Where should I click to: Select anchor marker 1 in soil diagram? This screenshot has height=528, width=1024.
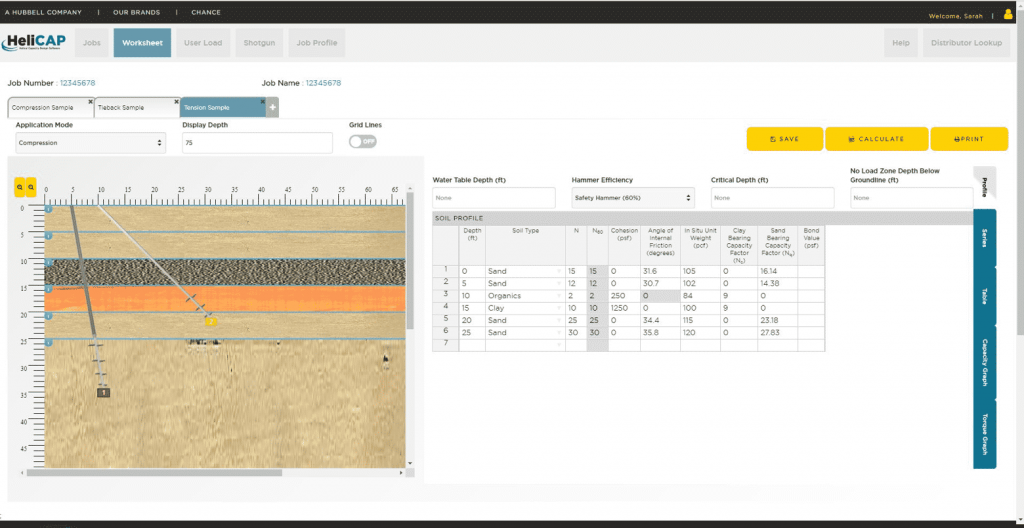[x=103, y=393]
